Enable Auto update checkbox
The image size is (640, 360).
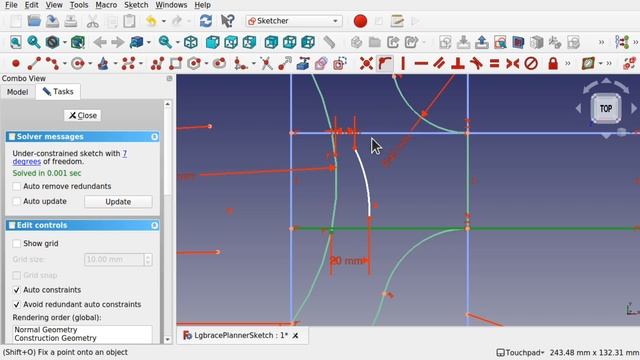(x=16, y=202)
